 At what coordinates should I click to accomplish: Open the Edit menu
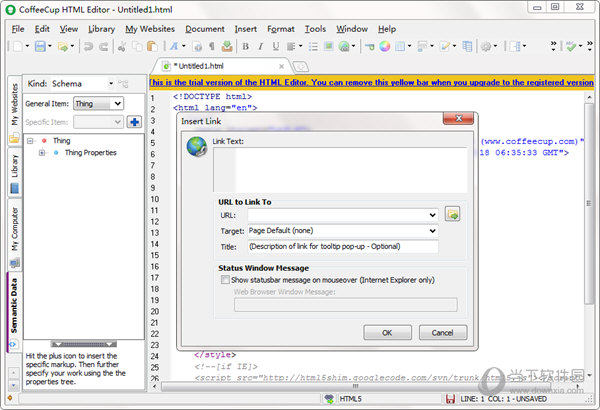click(x=42, y=29)
